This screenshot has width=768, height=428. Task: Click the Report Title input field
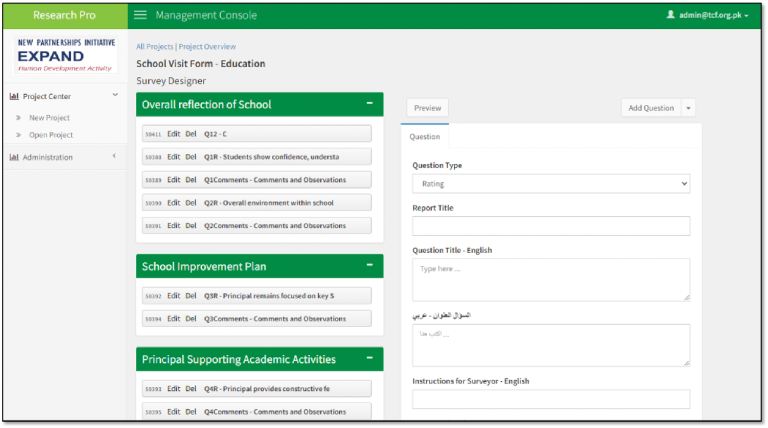coord(550,226)
